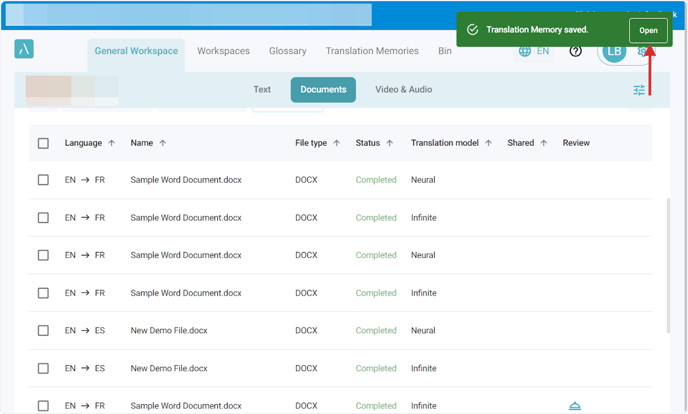Click the app logo in top-left

[24, 50]
